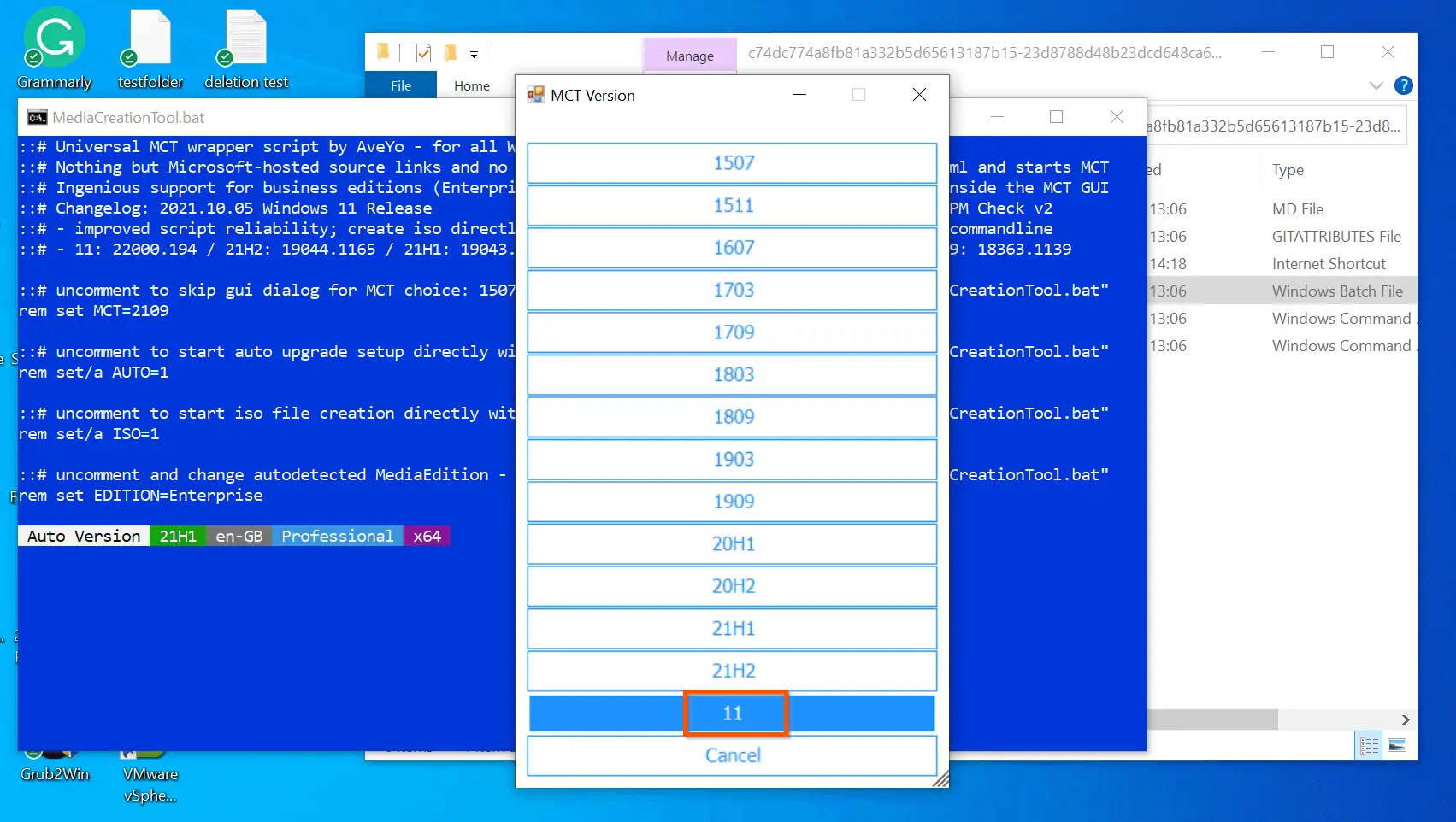Viewport: 1456px width, 822px height.
Task: Close the MediaCreationTool.bat console window
Action: click(x=1117, y=117)
